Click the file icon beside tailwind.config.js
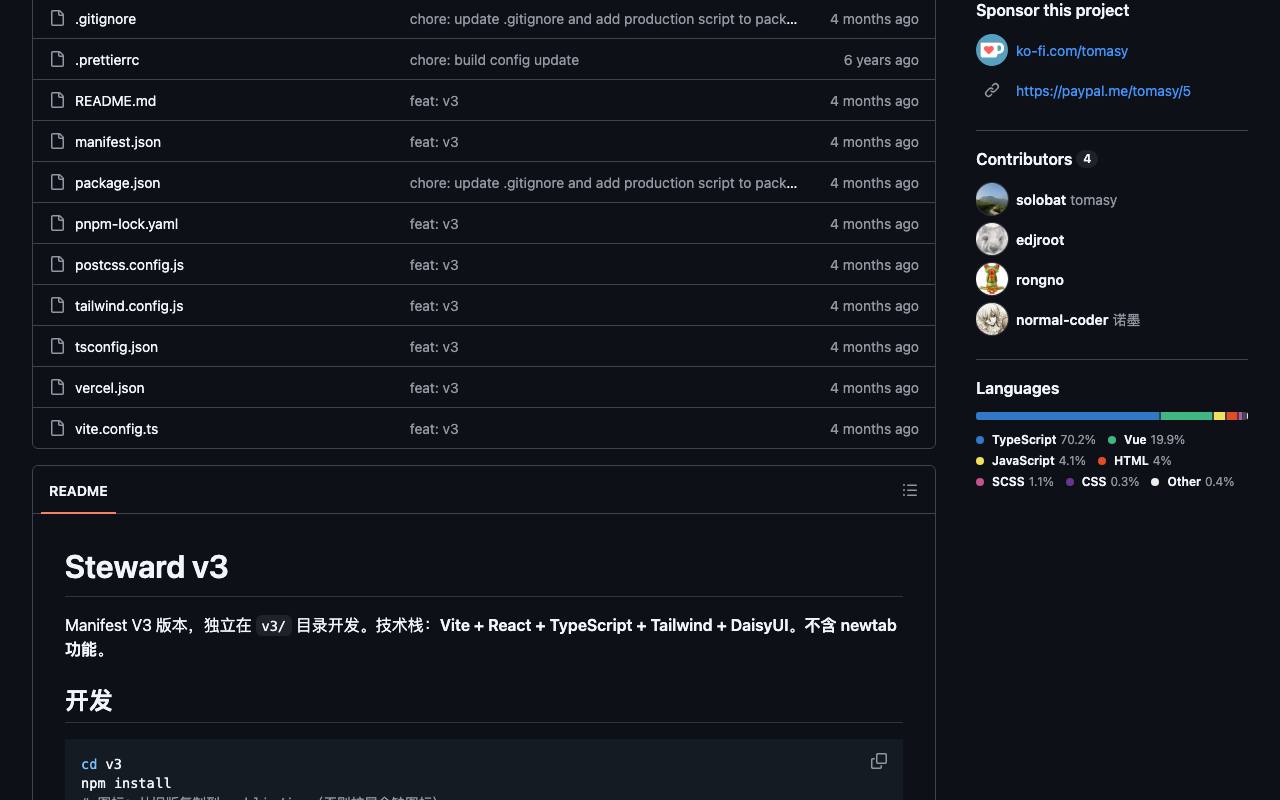 tap(57, 305)
